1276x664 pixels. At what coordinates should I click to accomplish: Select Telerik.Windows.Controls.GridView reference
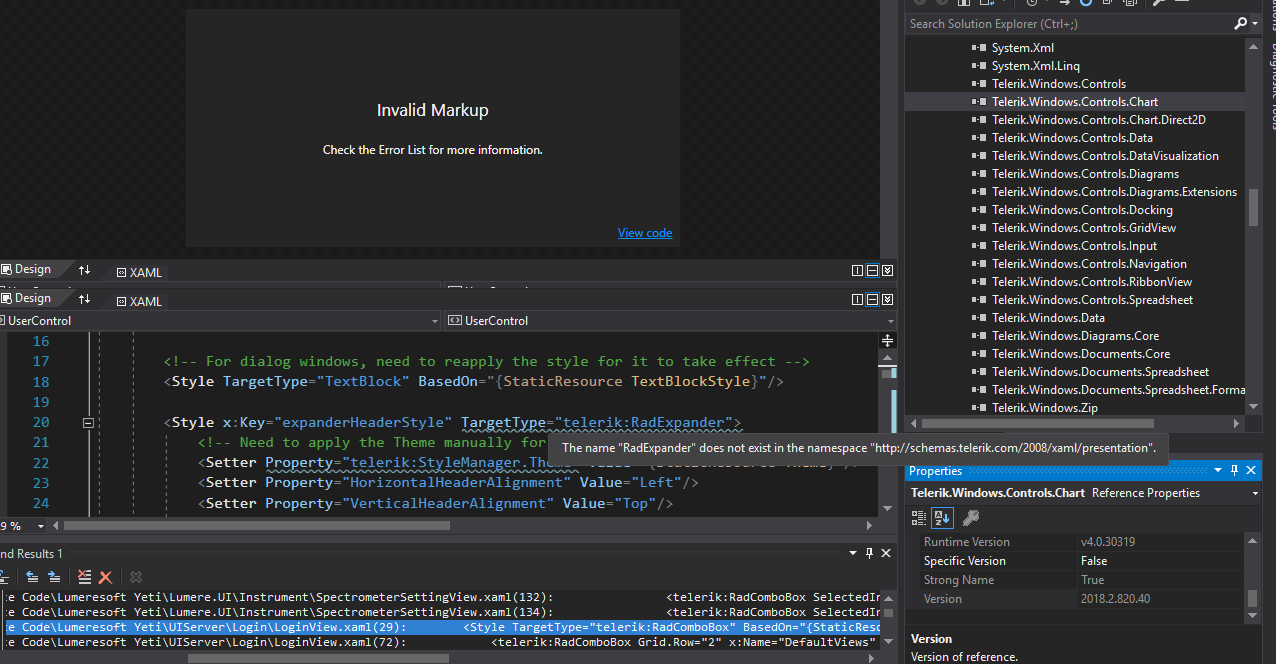tap(1083, 228)
